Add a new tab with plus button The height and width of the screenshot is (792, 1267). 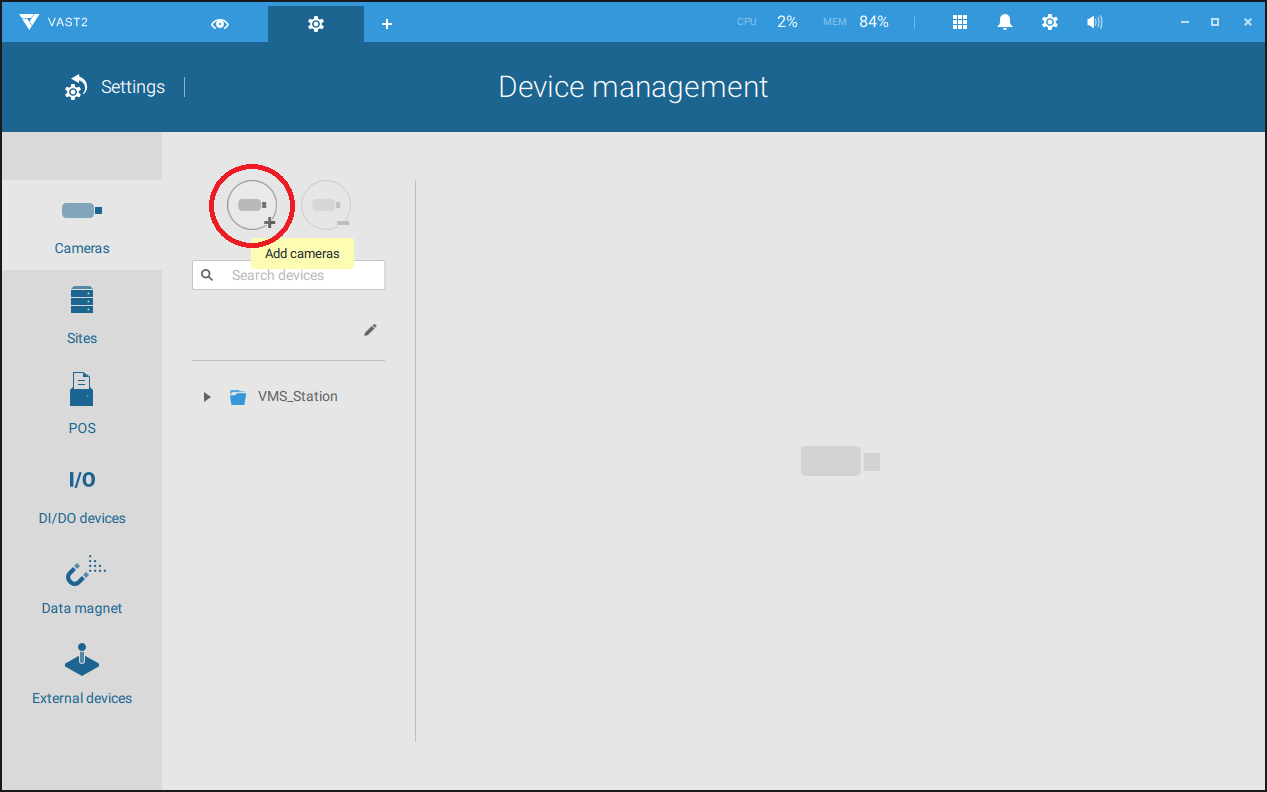[x=387, y=23]
